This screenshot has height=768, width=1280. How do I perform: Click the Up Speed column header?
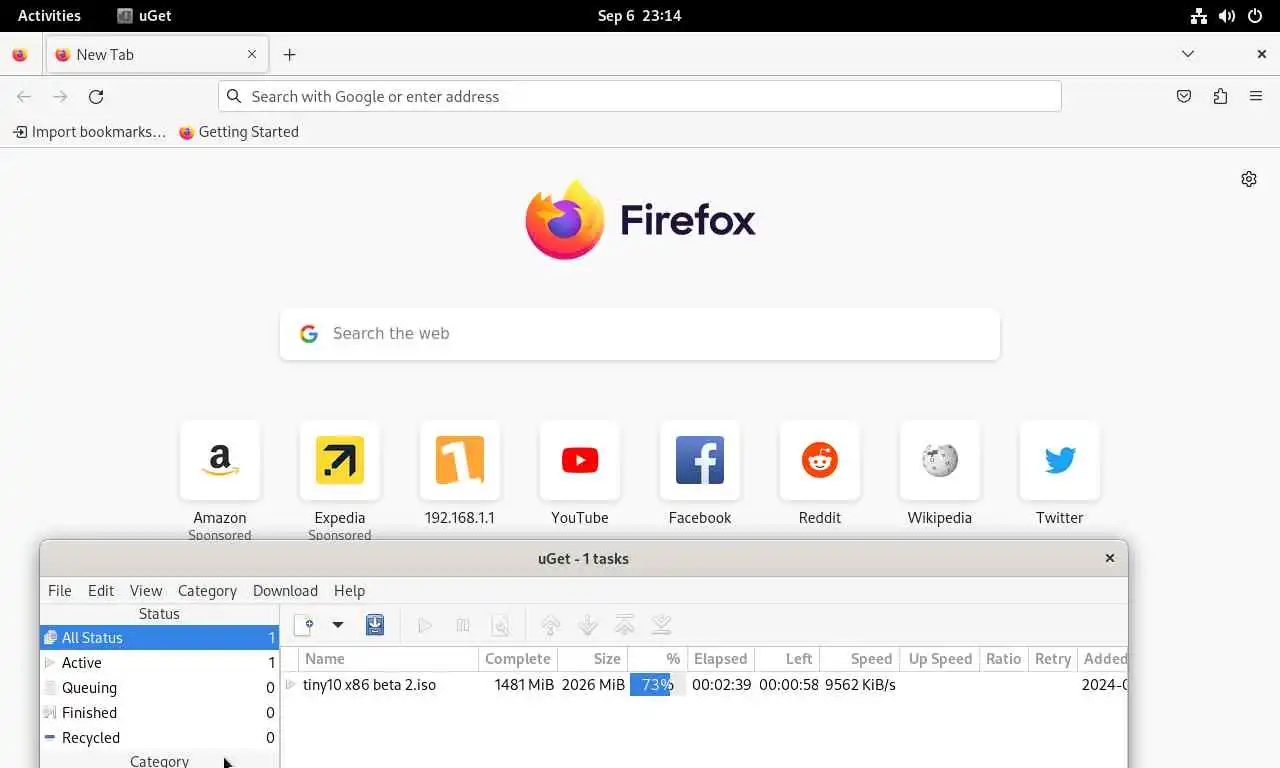(x=940, y=659)
